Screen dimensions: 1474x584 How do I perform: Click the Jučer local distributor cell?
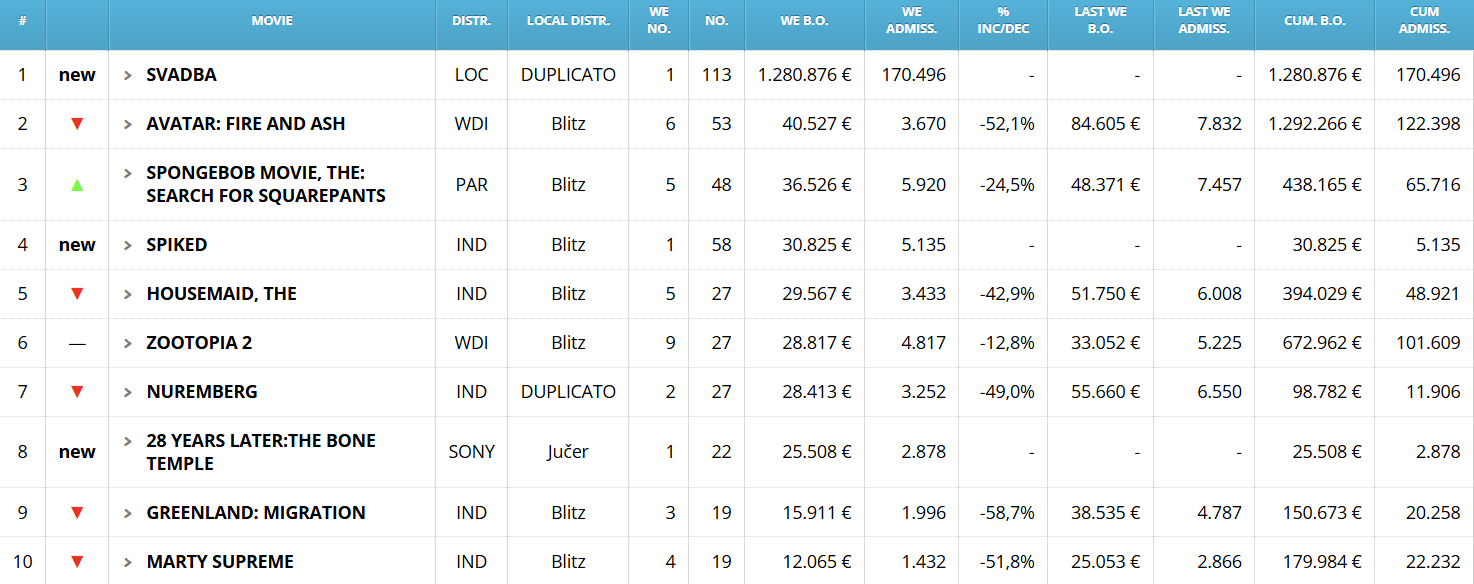point(568,452)
